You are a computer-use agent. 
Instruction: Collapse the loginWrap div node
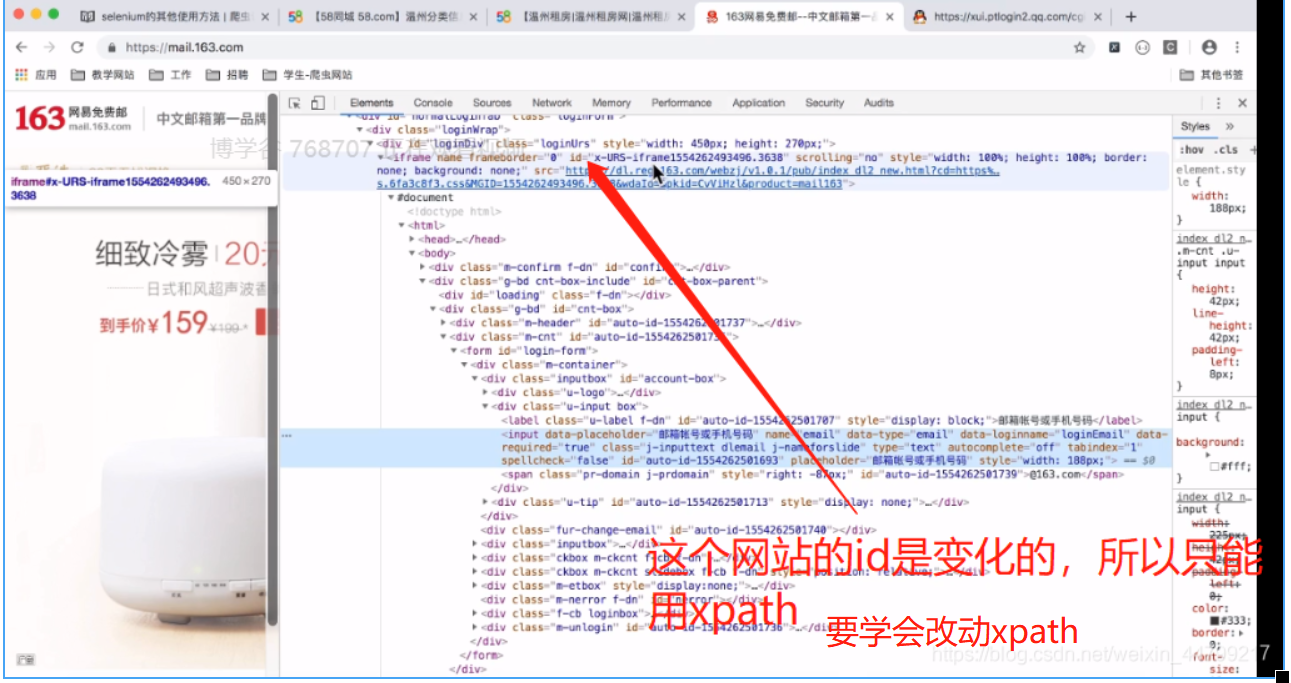pyautogui.click(x=362, y=130)
